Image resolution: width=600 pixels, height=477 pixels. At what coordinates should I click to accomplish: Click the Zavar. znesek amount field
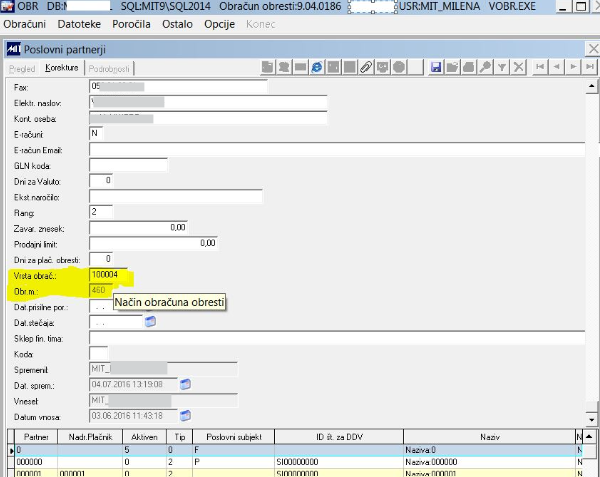[x=138, y=228]
